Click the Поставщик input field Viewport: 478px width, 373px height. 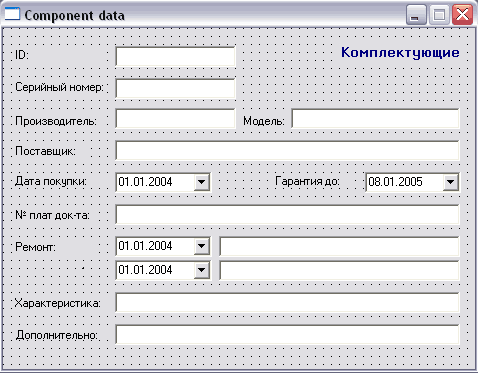[x=288, y=150]
